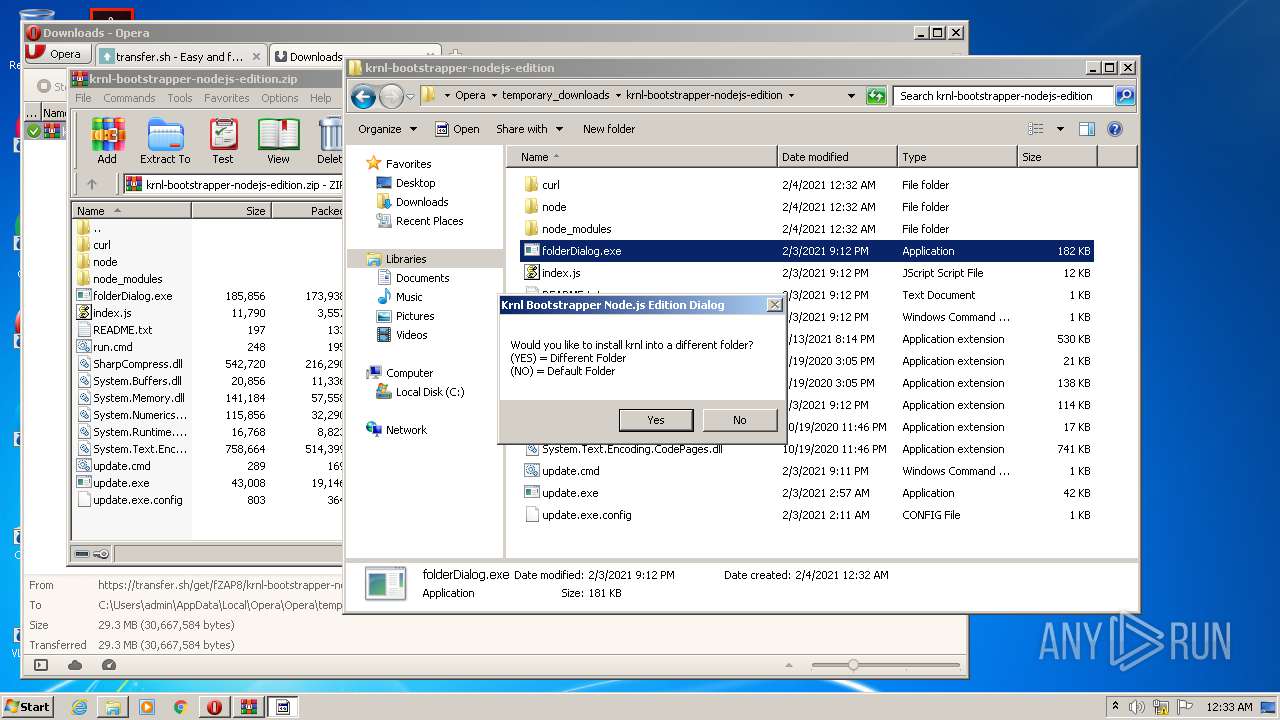This screenshot has width=1280, height=720.
Task: Click the Explorer Forward arrow button
Action: pyautogui.click(x=391, y=96)
